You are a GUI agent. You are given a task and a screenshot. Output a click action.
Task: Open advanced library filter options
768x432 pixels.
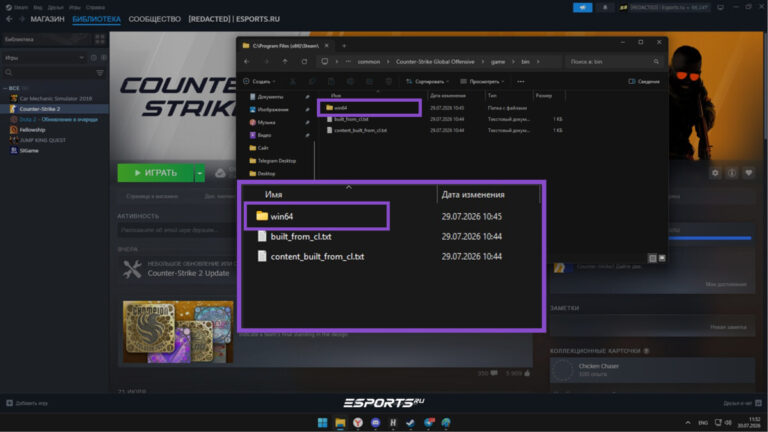click(x=100, y=72)
